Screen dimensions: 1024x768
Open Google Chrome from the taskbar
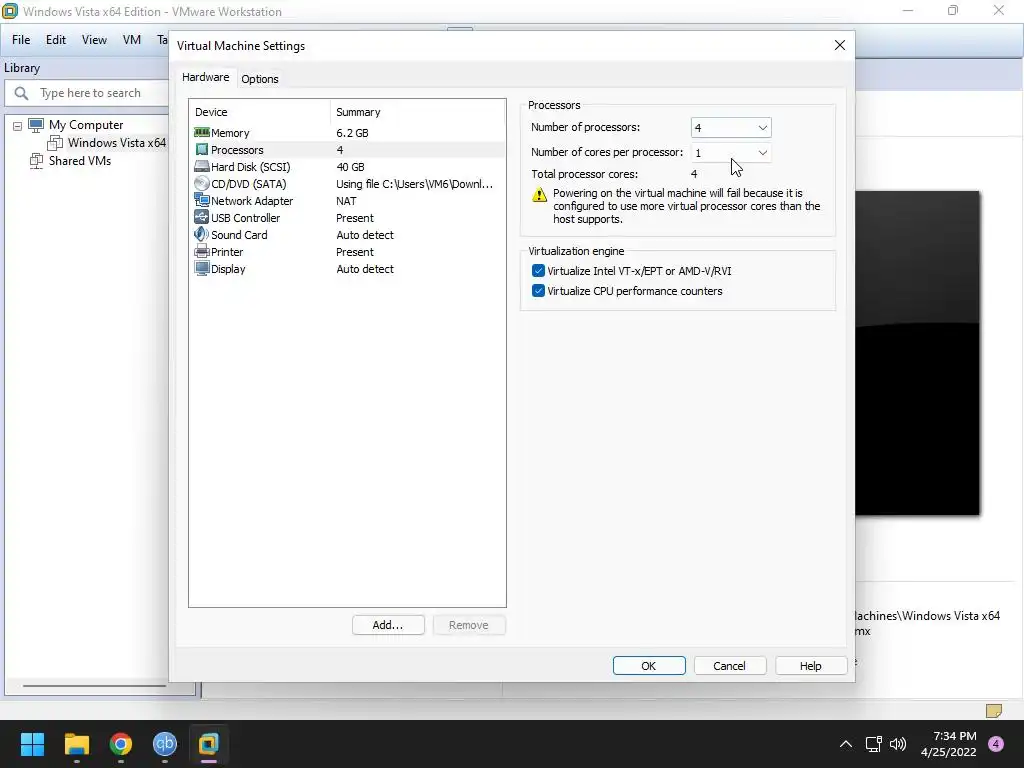[121, 744]
